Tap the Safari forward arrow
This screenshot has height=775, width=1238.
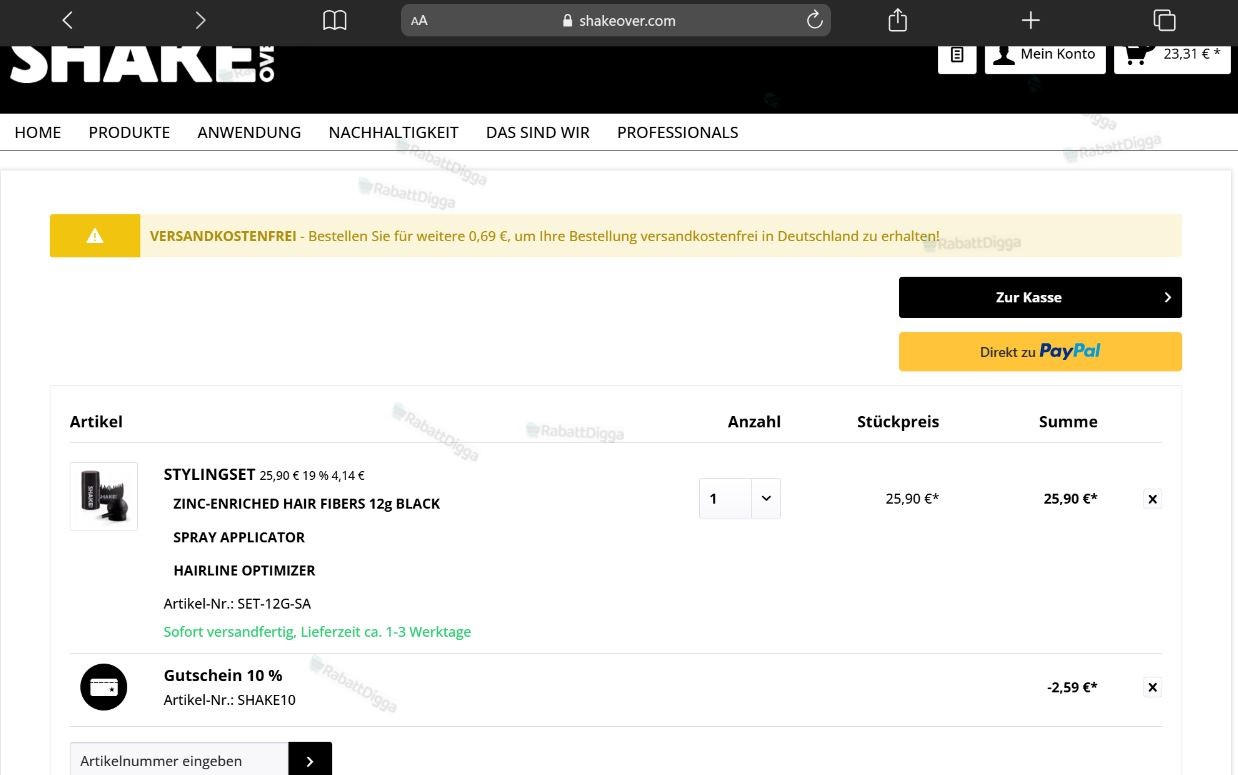200,20
